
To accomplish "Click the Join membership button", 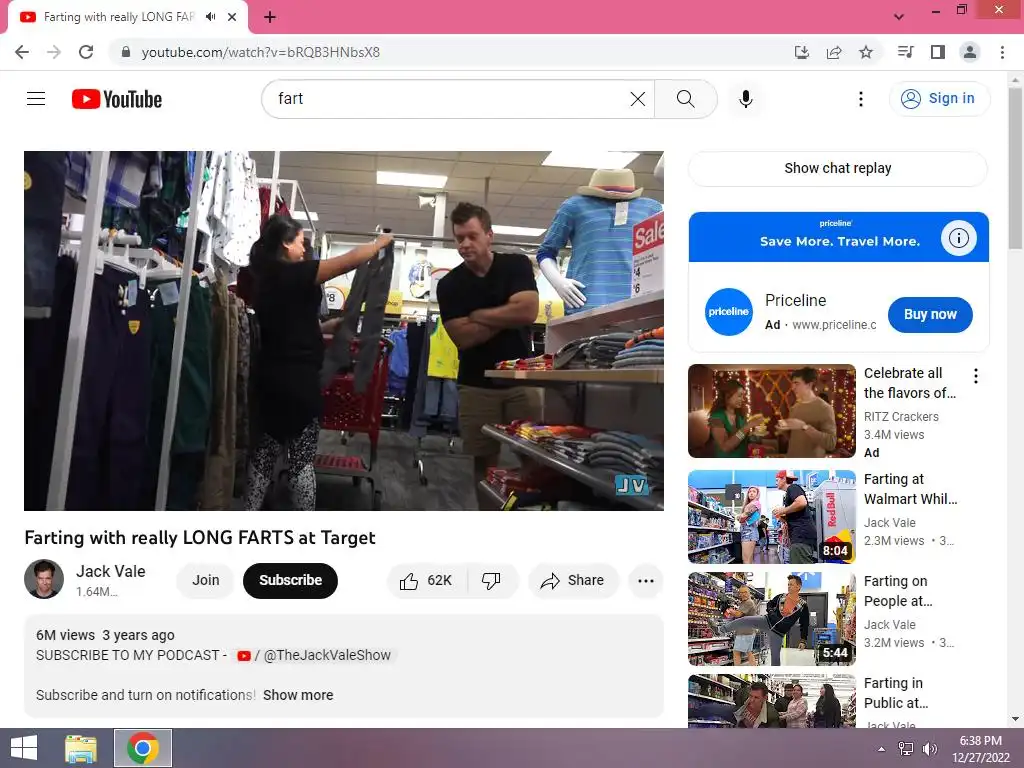I will coord(206,580).
